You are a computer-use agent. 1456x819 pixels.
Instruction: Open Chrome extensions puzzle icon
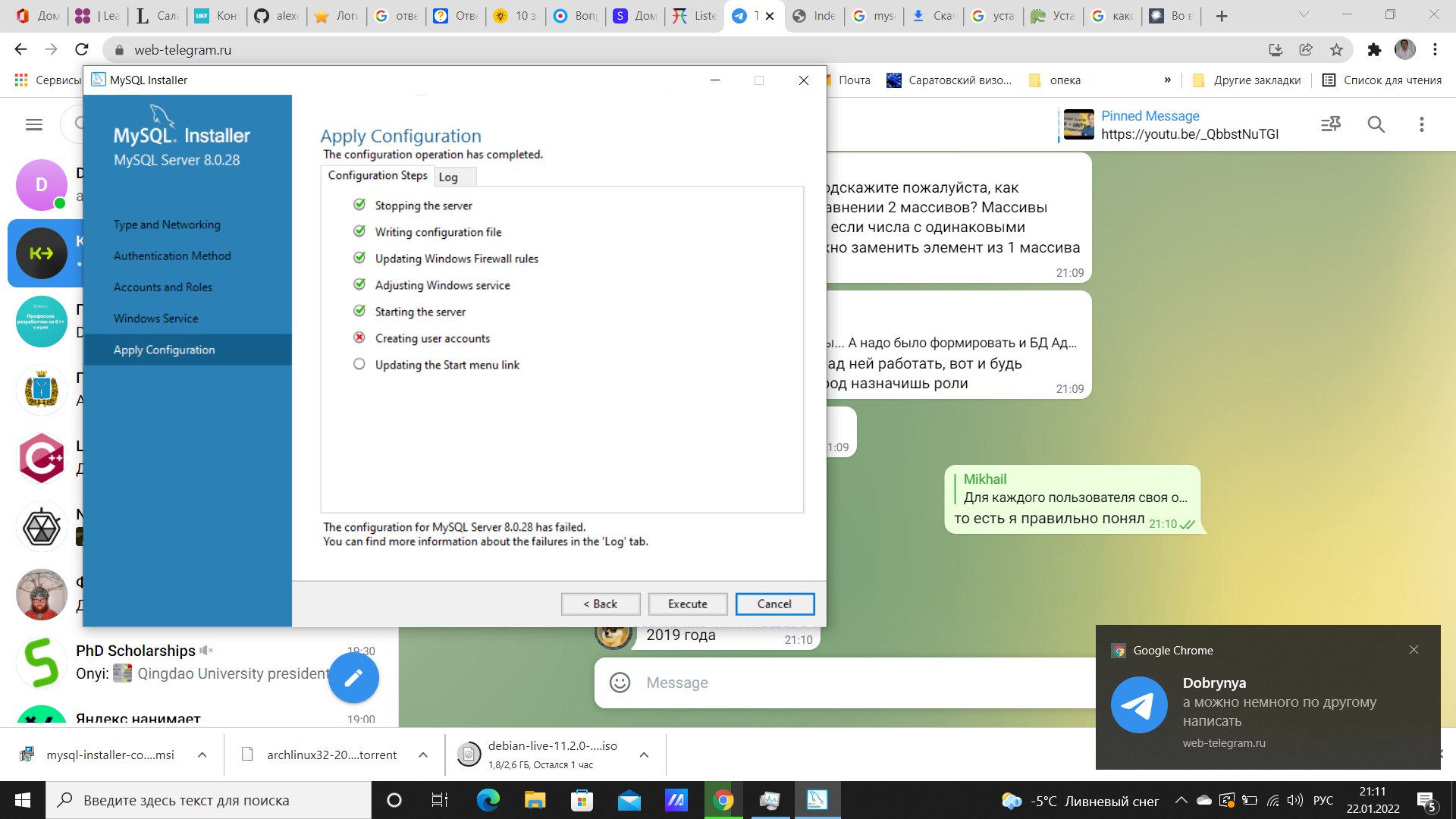click(x=1374, y=50)
